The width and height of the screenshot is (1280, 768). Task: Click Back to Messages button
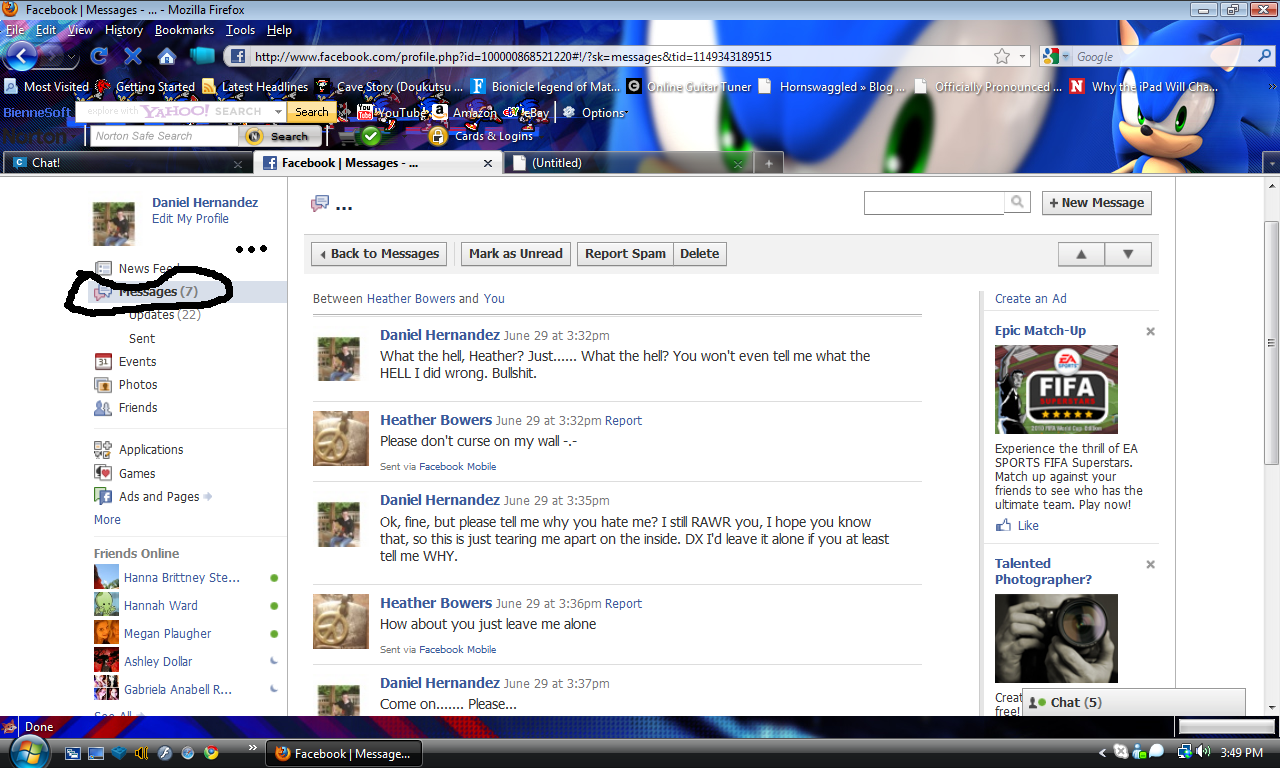pos(380,254)
